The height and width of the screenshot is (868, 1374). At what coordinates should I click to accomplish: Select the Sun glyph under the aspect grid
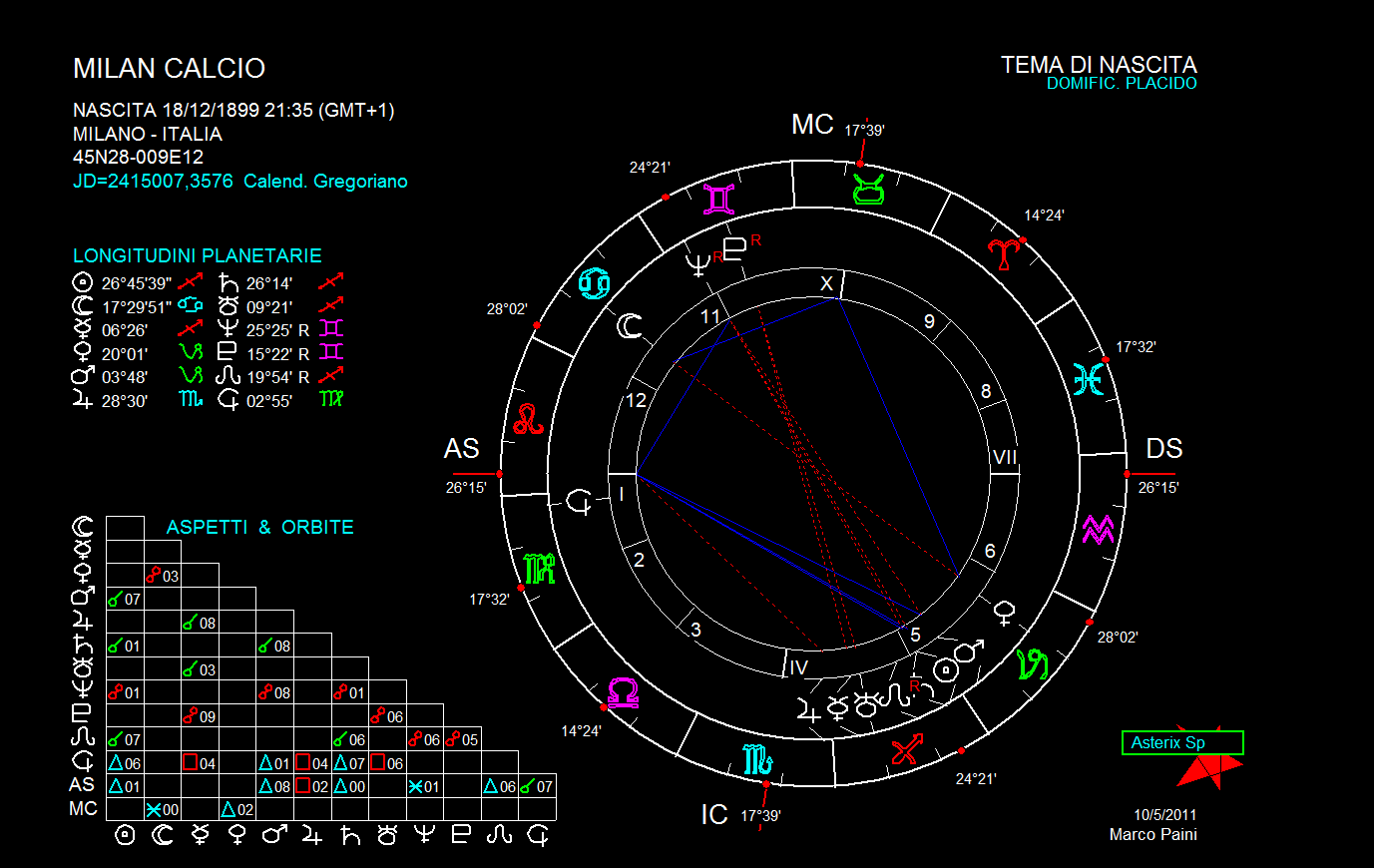[125, 835]
